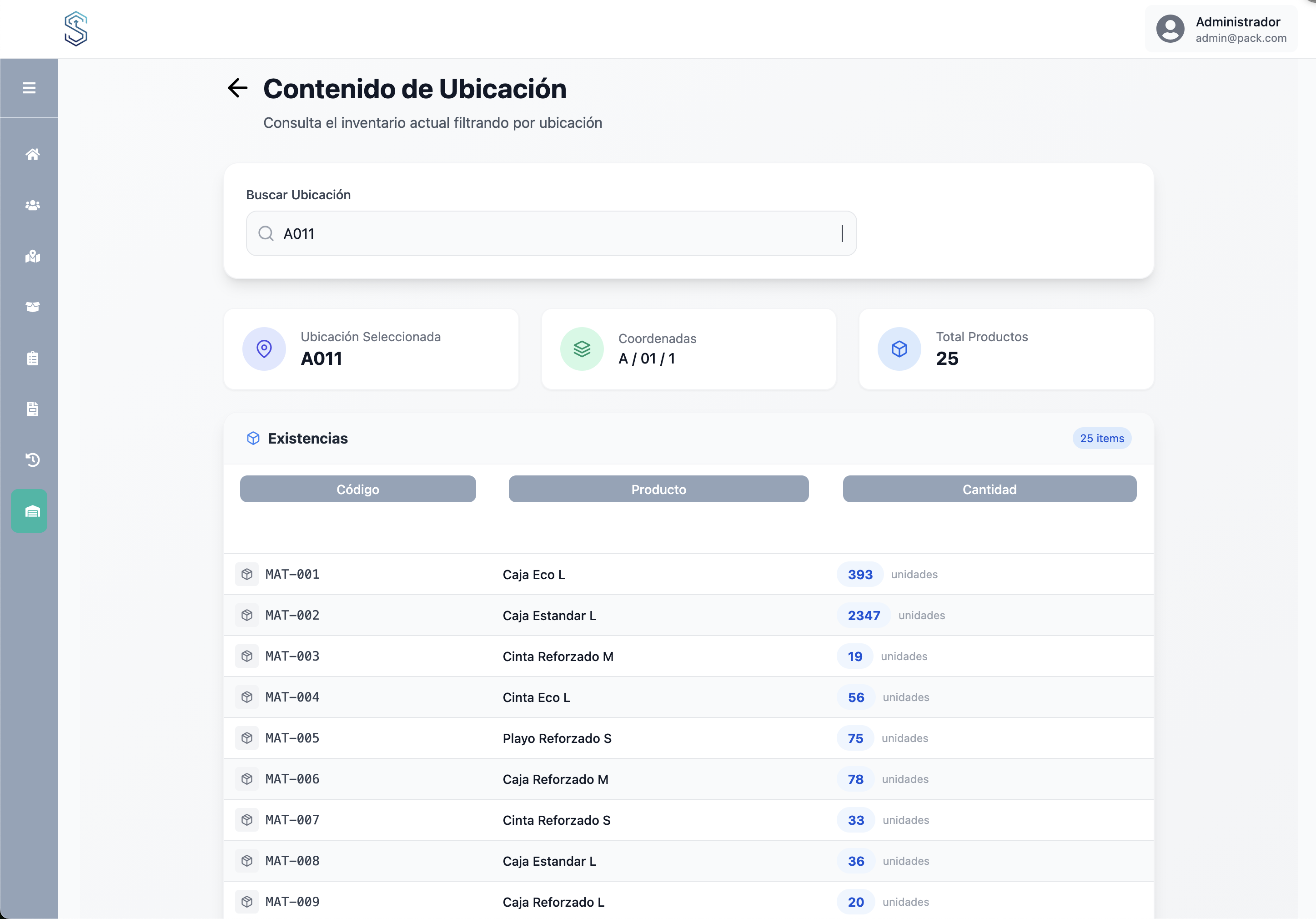The width and height of the screenshot is (1316, 919).
Task: Open the Administrador profile menu
Action: [1221, 29]
